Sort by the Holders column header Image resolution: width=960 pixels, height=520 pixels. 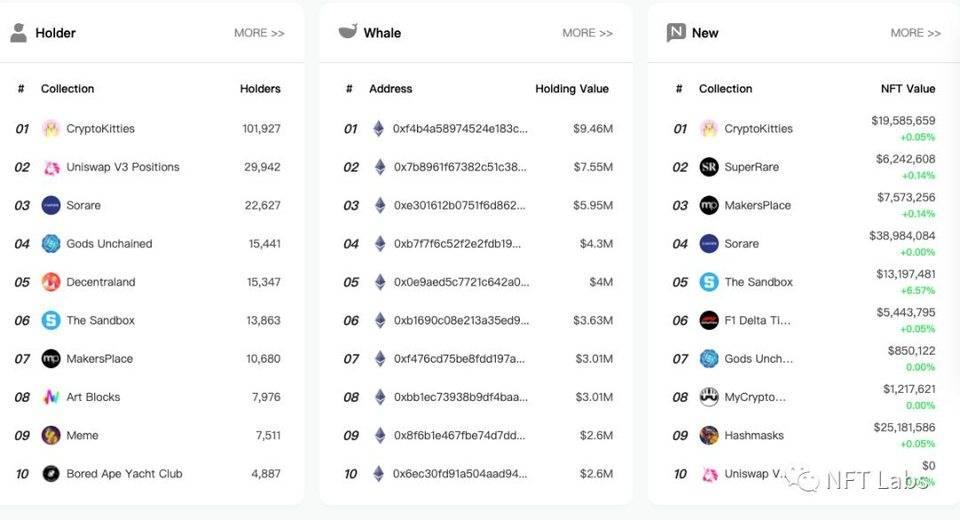[260, 89]
